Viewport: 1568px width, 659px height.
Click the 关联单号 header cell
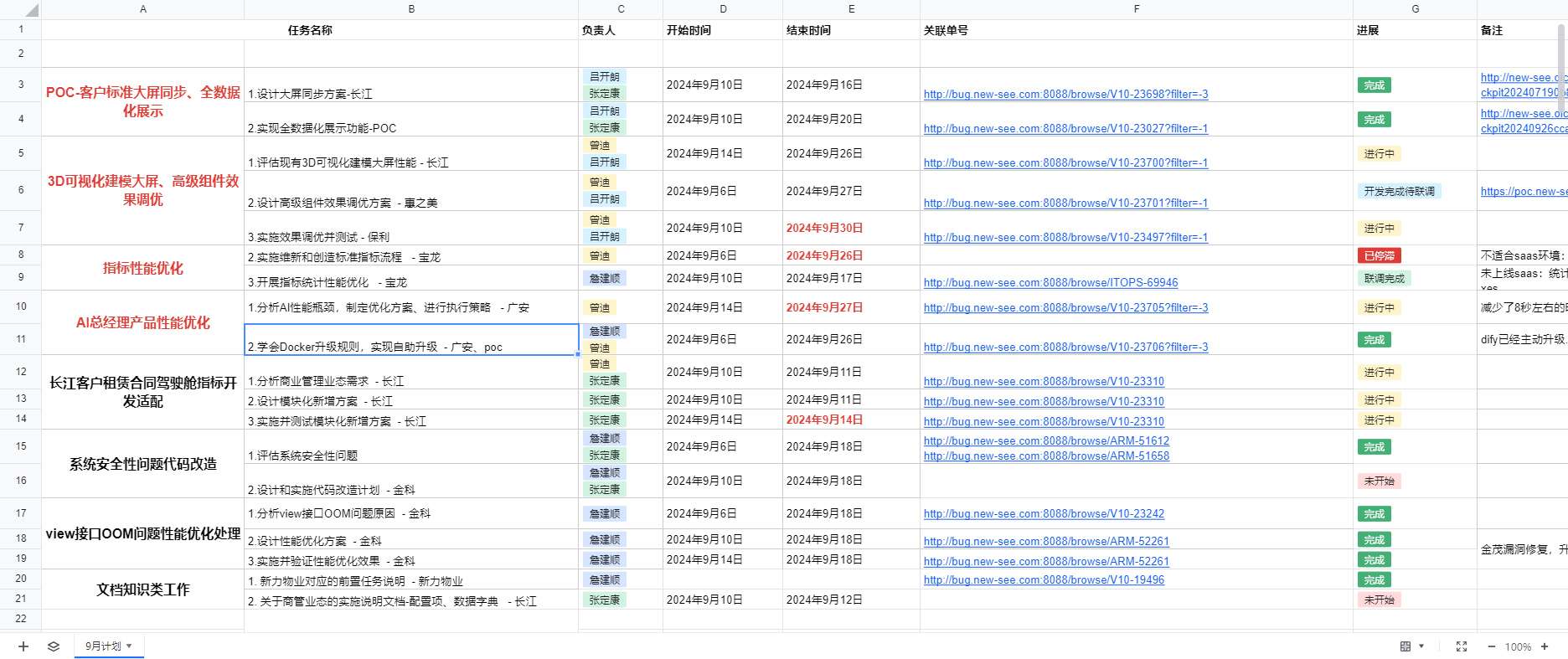pyautogui.click(x=1137, y=30)
